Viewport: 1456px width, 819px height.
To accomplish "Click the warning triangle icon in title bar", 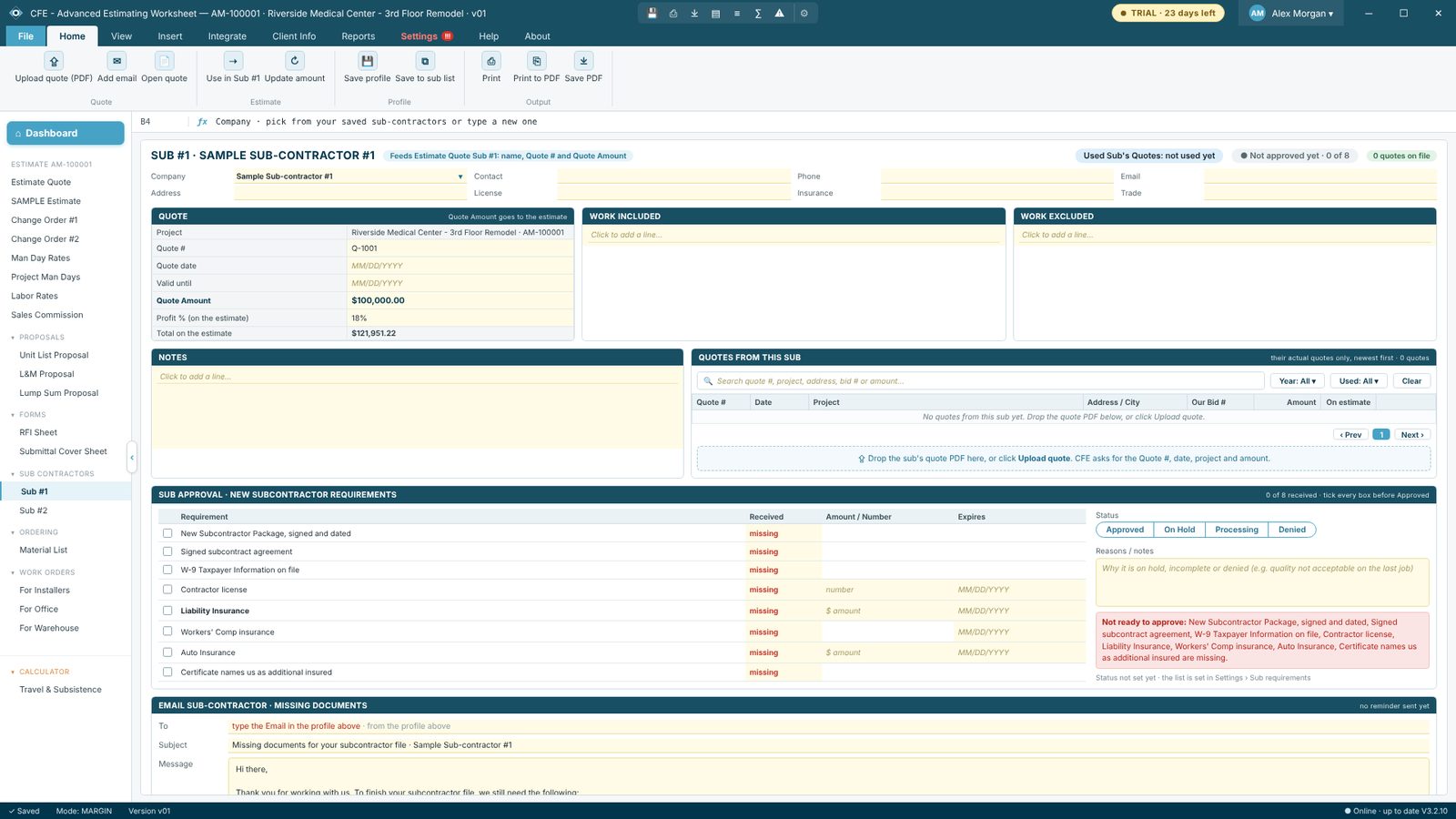I will tap(779, 14).
